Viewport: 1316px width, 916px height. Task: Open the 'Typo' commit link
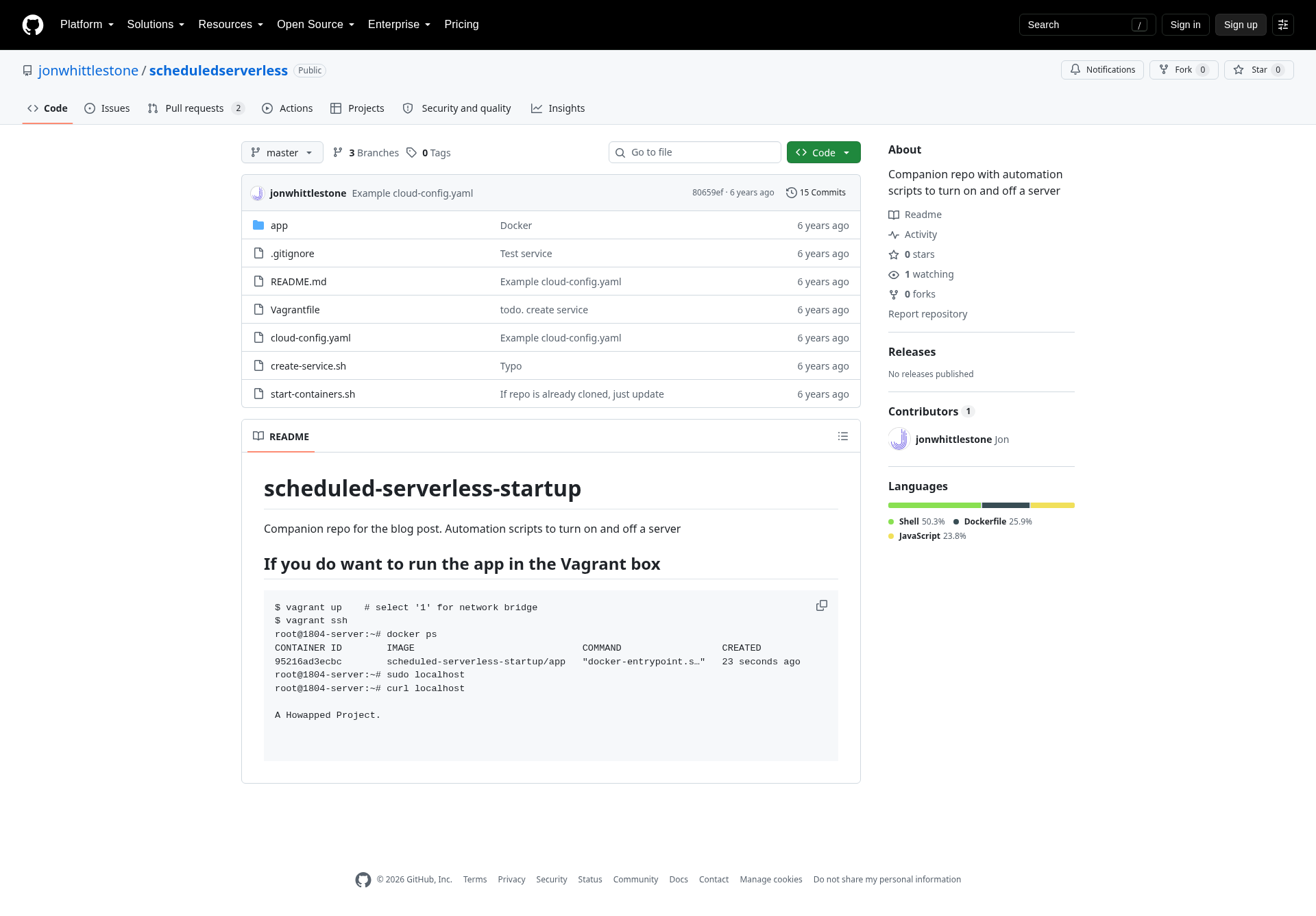coord(511,366)
